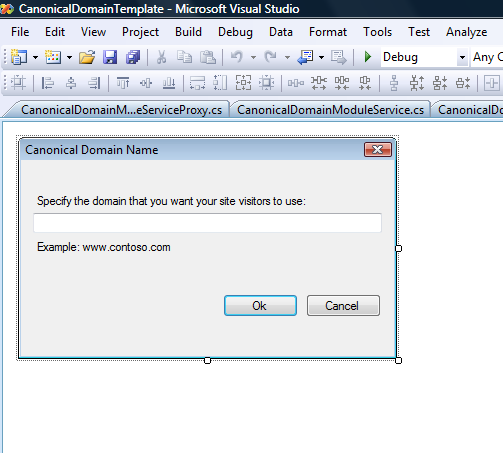This screenshot has width=503, height=453.
Task: Open the Tools menu
Action: (377, 32)
